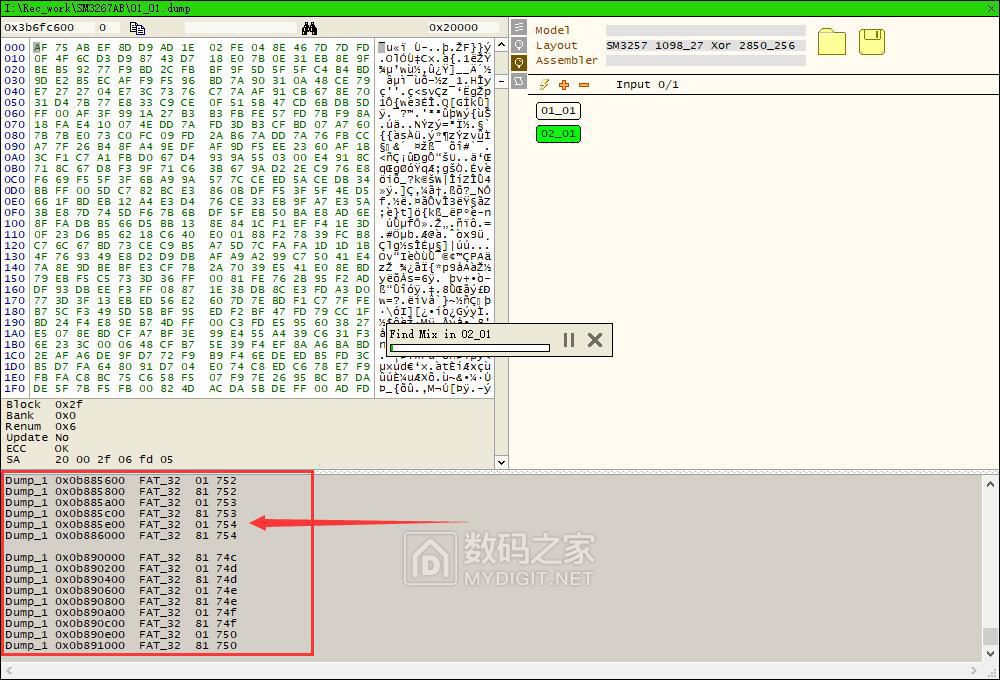The width and height of the screenshot is (1000, 680).
Task: Click log panel scroll up arrow
Action: coord(990,484)
